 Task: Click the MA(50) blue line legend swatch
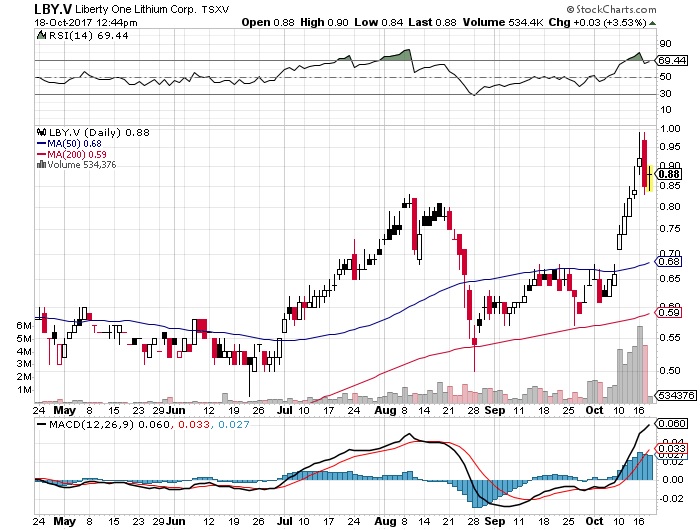click(x=42, y=144)
